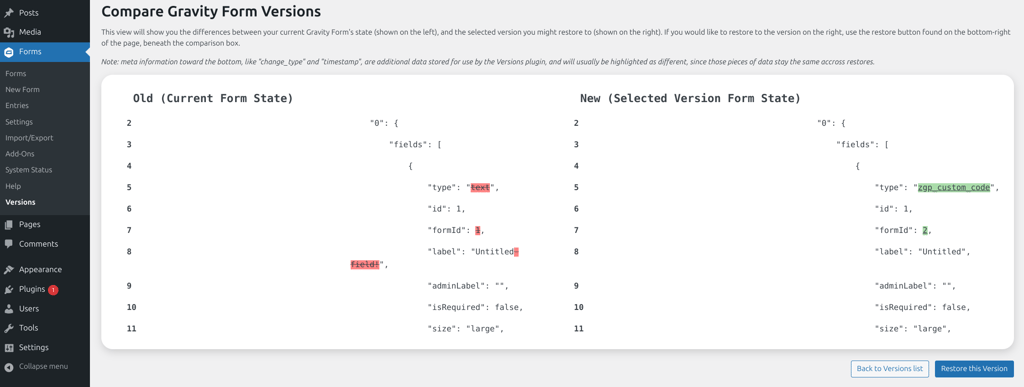Click the Settings sliders icon
This screenshot has width=1024, height=387.
8,348
